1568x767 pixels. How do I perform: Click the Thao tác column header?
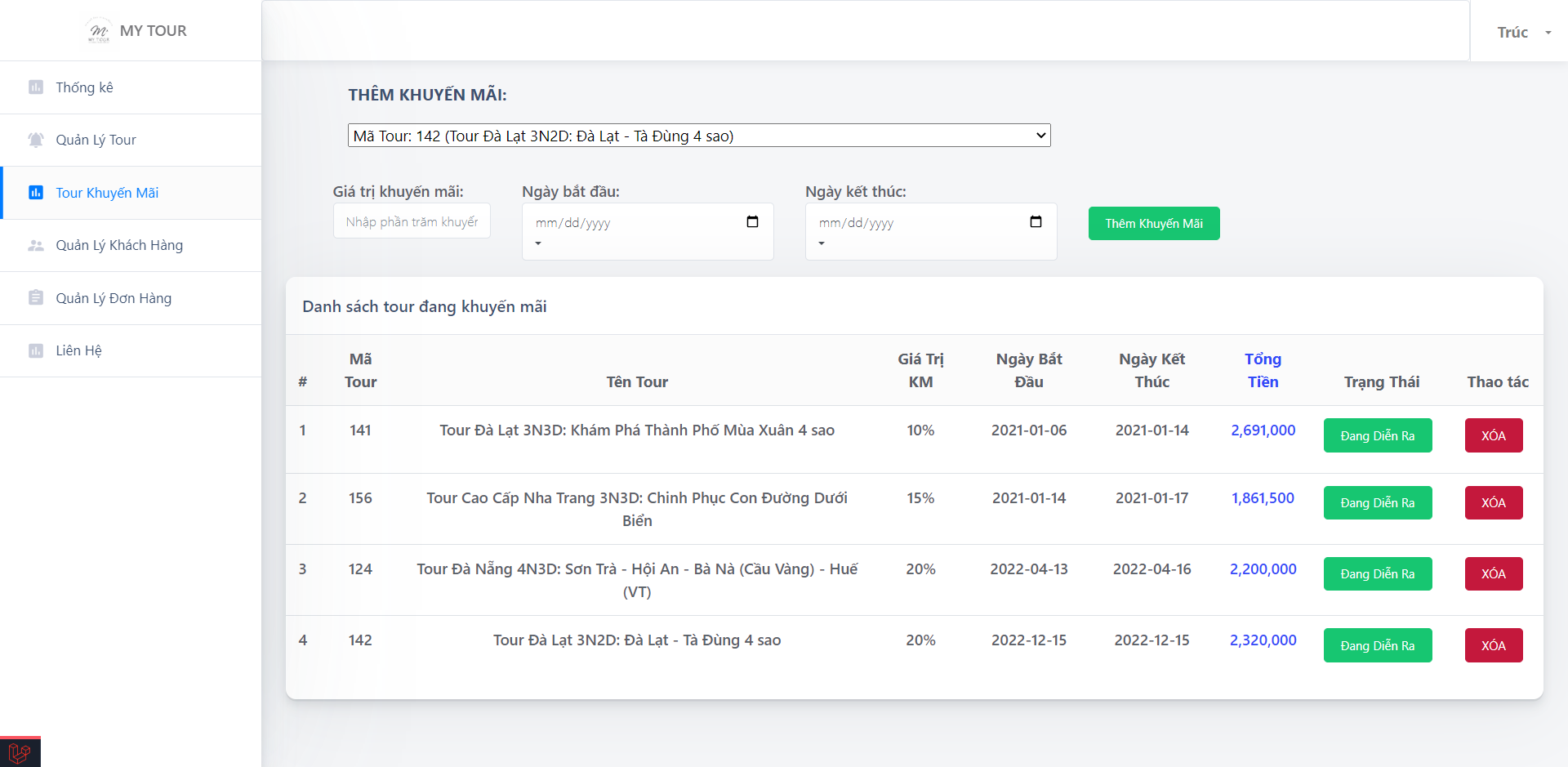(1498, 381)
